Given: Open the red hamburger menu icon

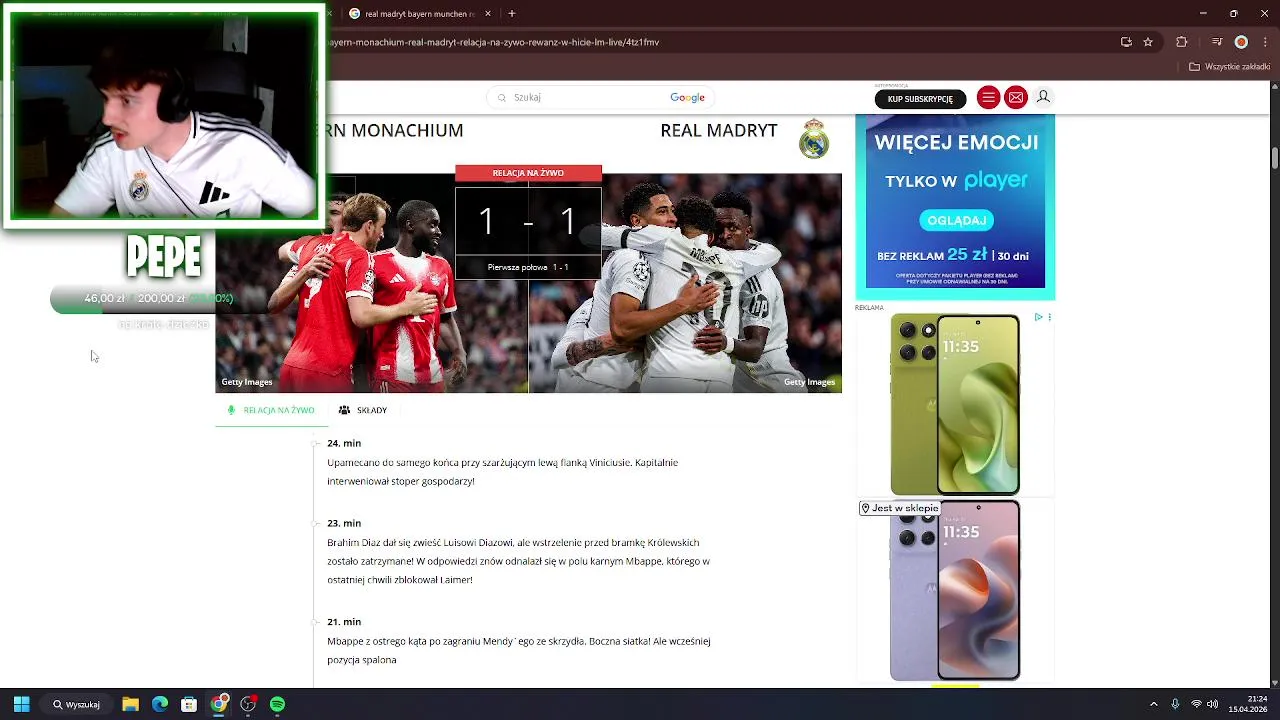Looking at the screenshot, I should (x=988, y=97).
